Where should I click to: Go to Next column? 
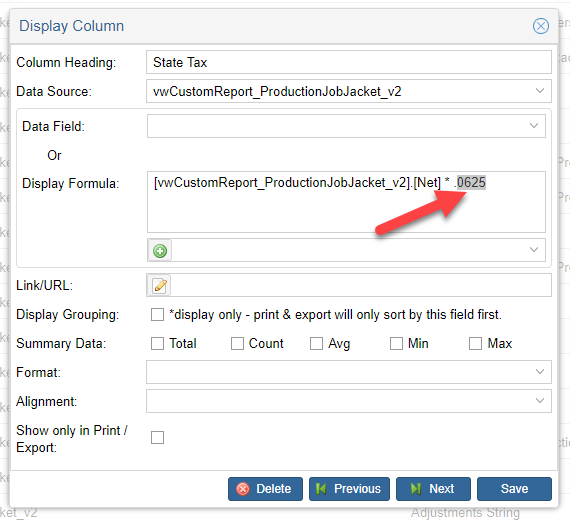point(433,489)
